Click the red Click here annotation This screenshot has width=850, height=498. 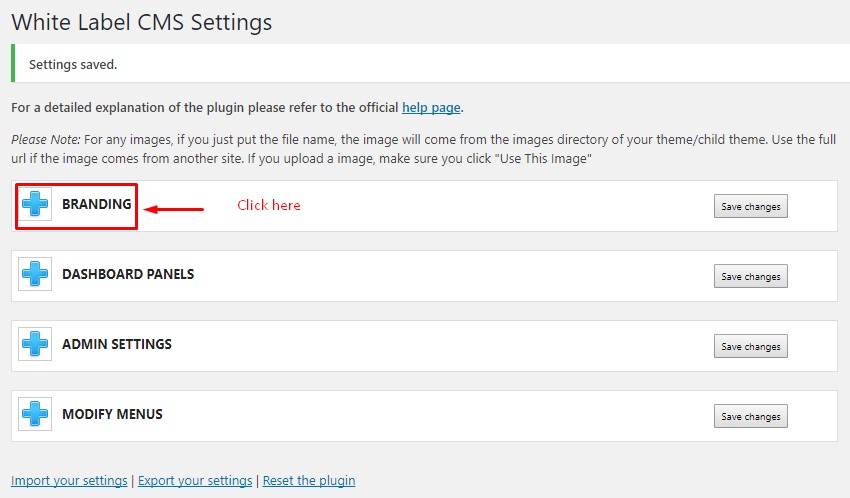269,205
